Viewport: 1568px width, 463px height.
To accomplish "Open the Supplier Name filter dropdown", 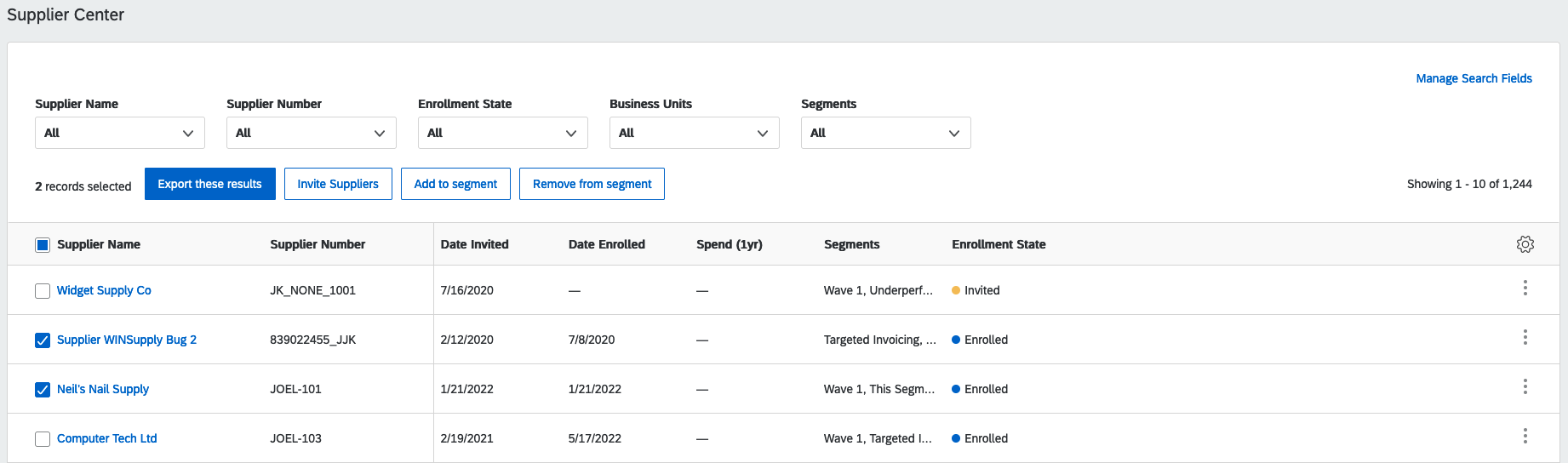I will (120, 133).
